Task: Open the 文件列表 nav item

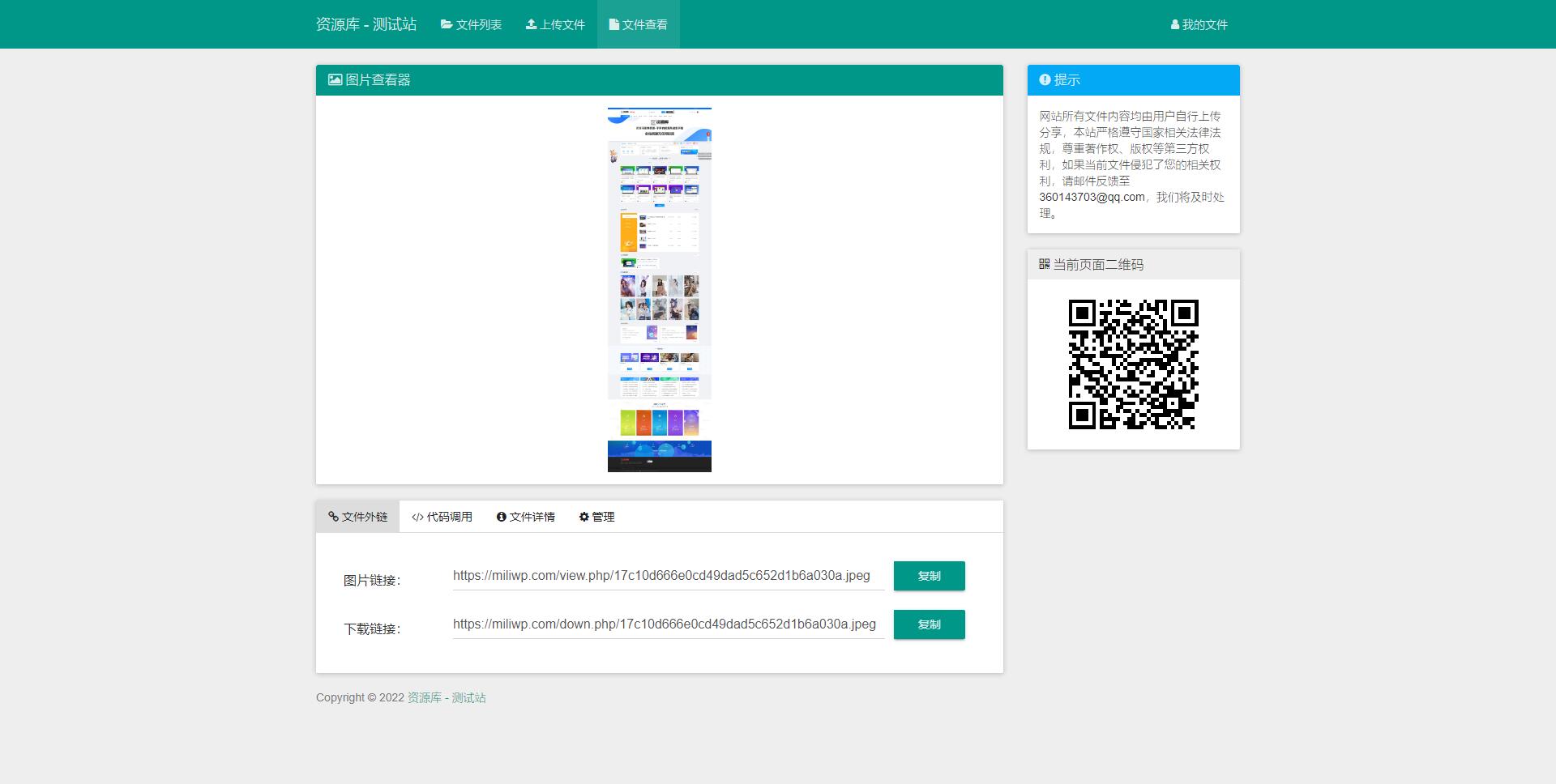Action: [x=471, y=24]
